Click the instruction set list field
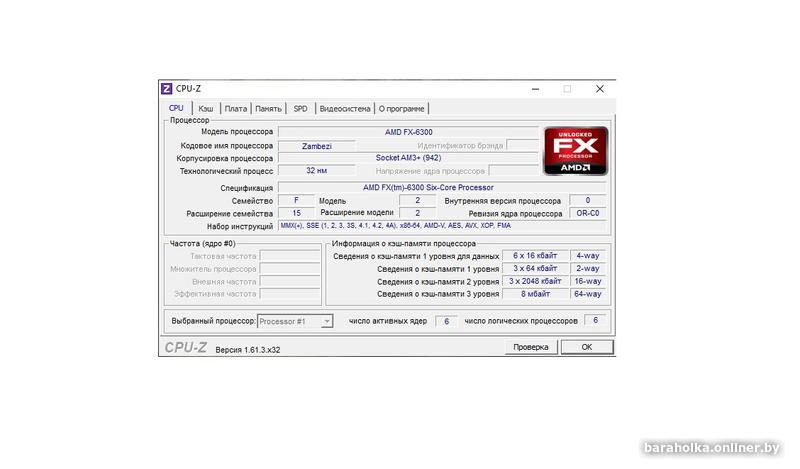This screenshot has width=800, height=469. click(x=442, y=226)
